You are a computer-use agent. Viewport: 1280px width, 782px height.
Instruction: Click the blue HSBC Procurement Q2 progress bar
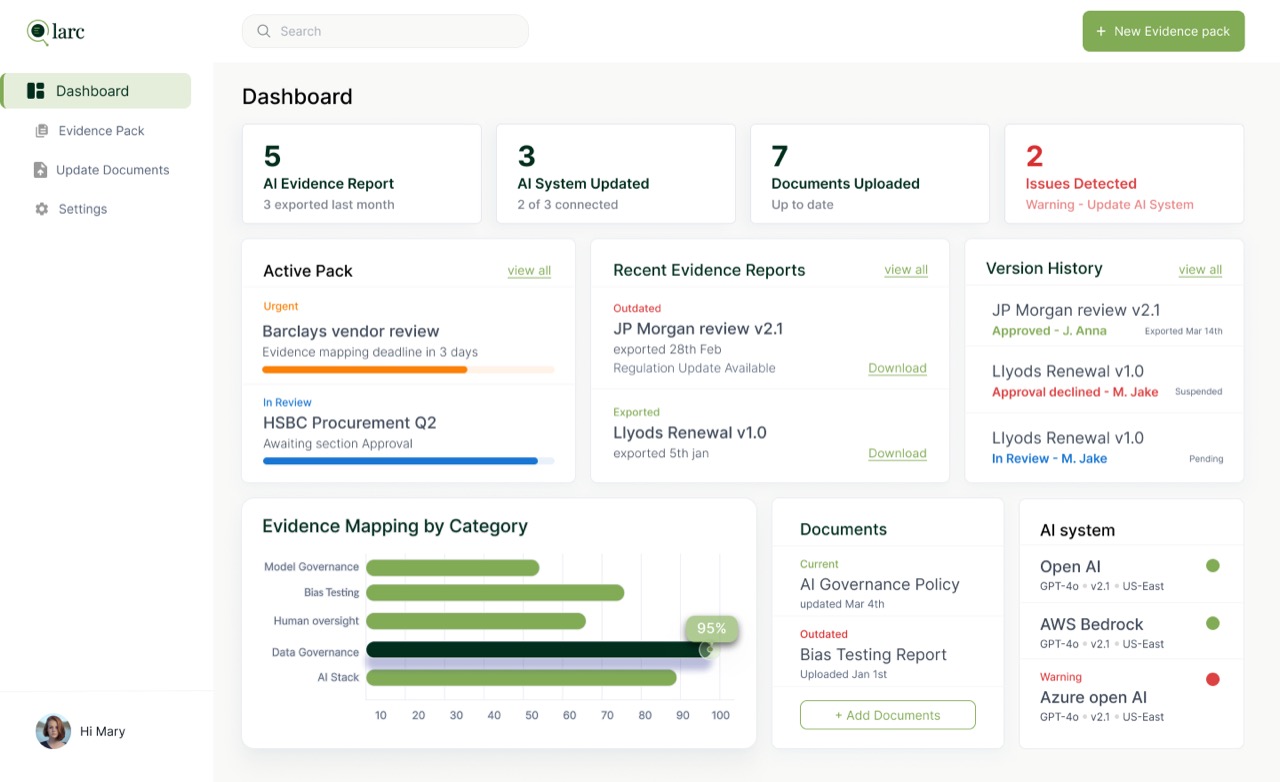[408, 461]
